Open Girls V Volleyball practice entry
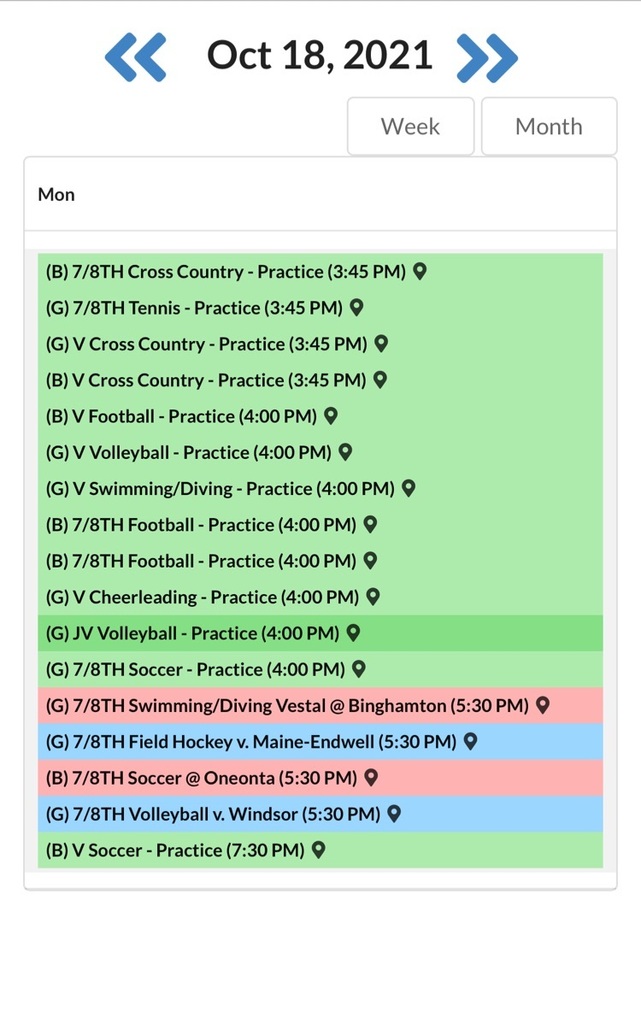This screenshot has height=1024, width=641. coord(320,452)
